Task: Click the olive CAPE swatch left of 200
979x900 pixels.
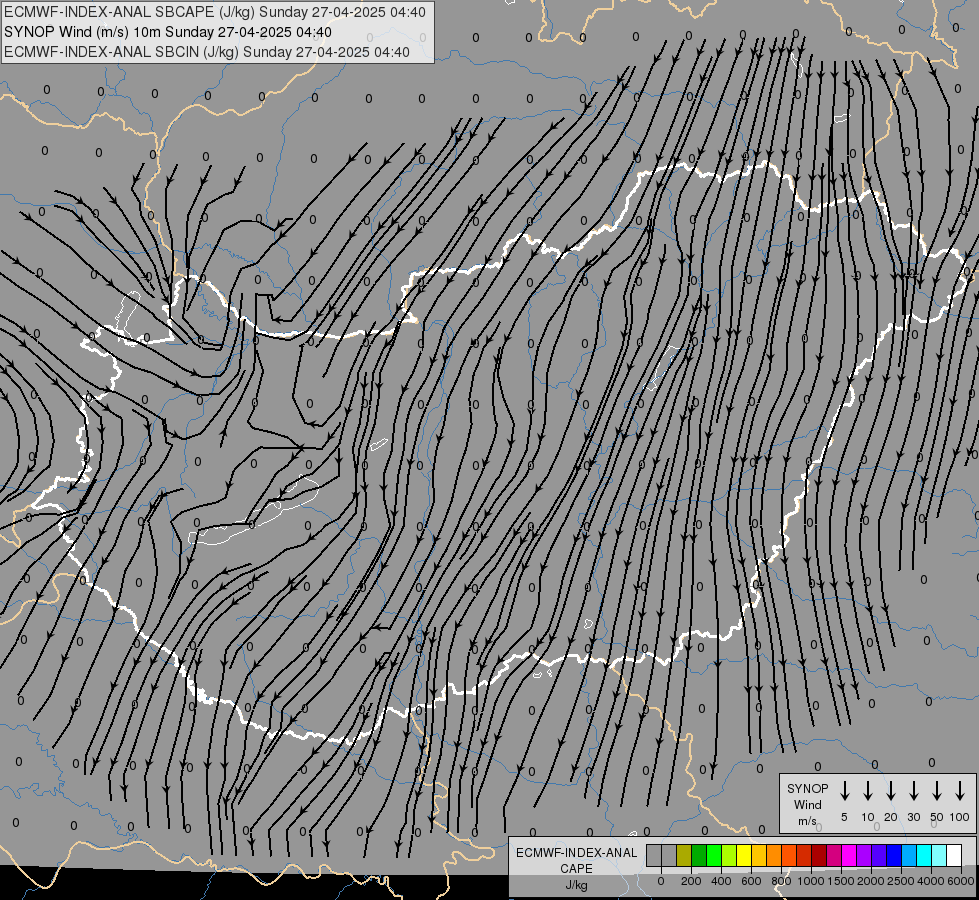Action: 684,855
